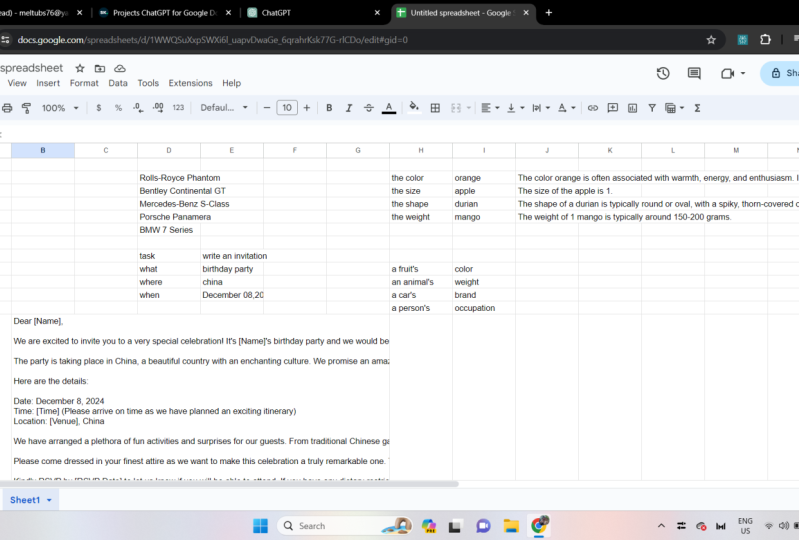
Task: Open the font family Default dropdown
Action: (x=224, y=108)
